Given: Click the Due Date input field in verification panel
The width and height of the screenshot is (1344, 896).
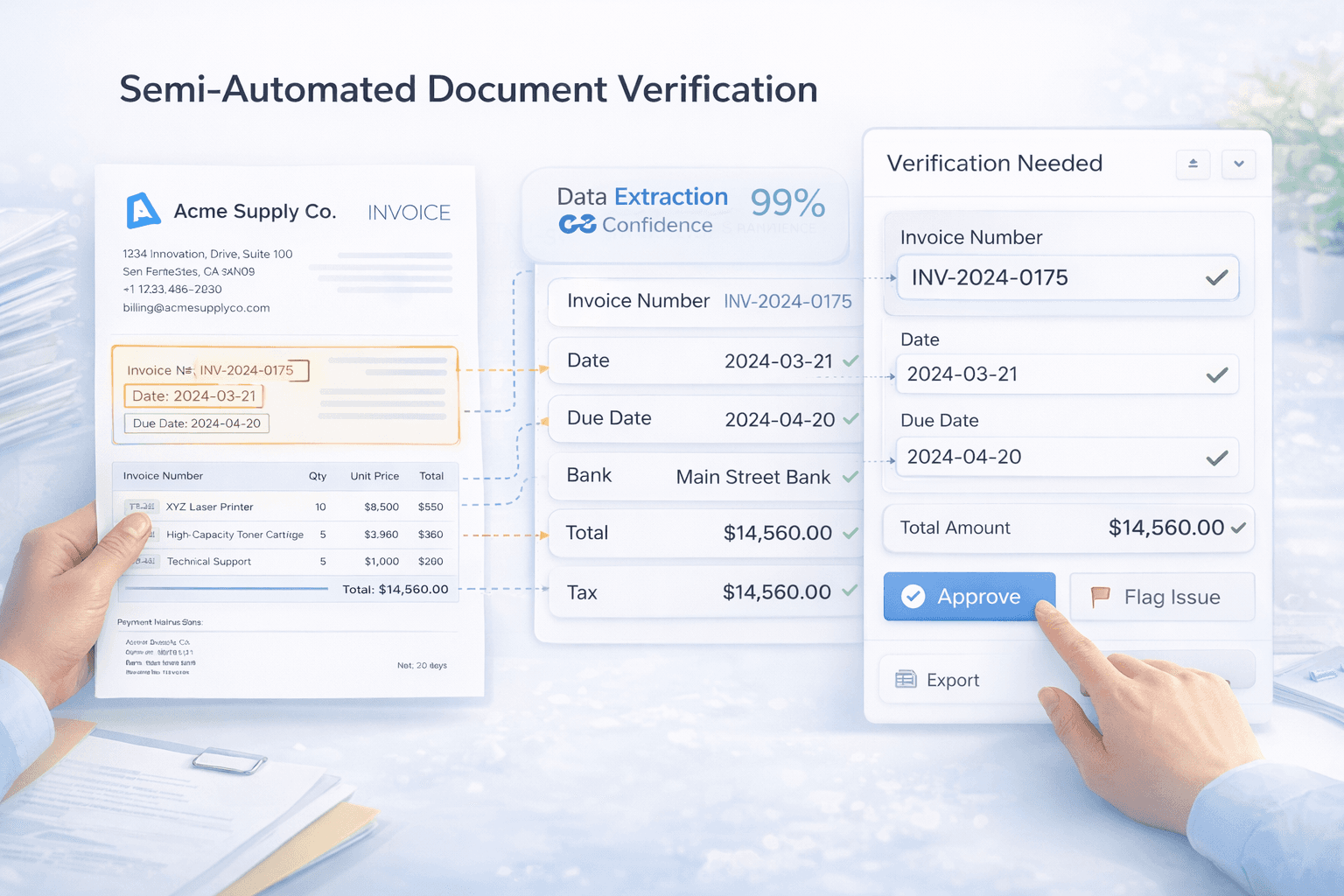Looking at the screenshot, I should (x=1067, y=457).
